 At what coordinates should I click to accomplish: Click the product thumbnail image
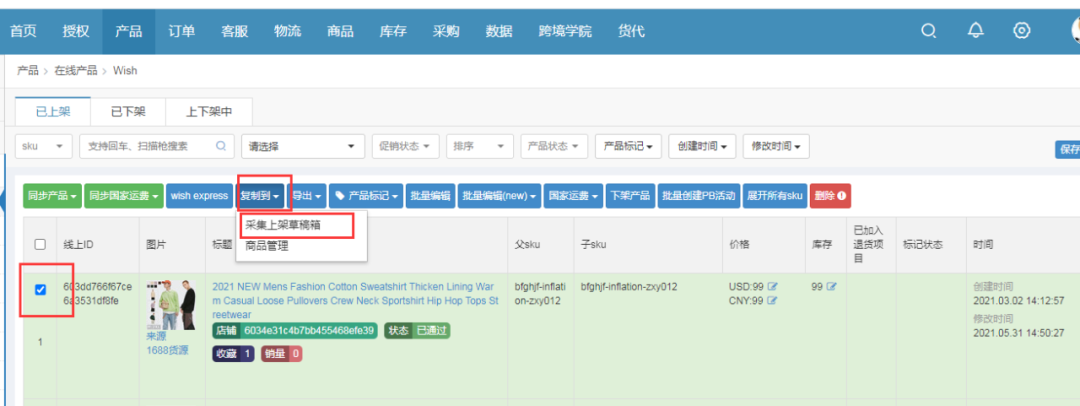pyautogui.click(x=167, y=304)
